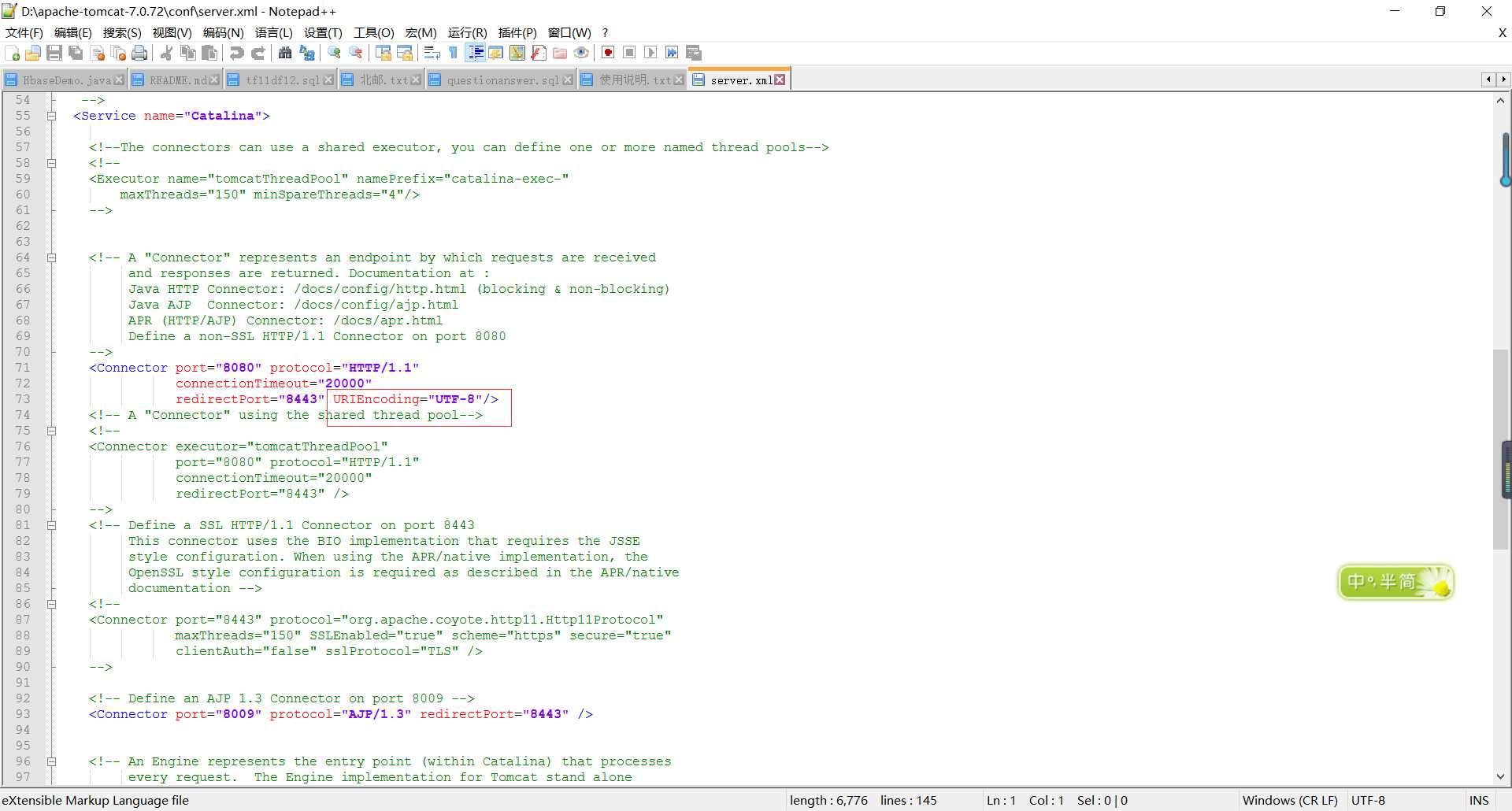This screenshot has height=811, width=1512.
Task: Redo last edit
Action: click(x=258, y=53)
